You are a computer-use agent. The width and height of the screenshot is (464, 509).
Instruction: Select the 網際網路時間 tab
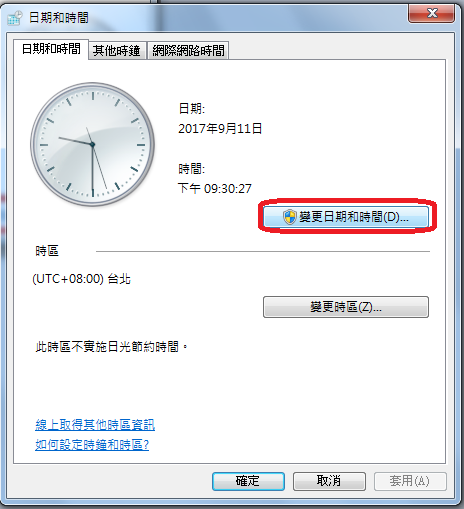tap(188, 51)
